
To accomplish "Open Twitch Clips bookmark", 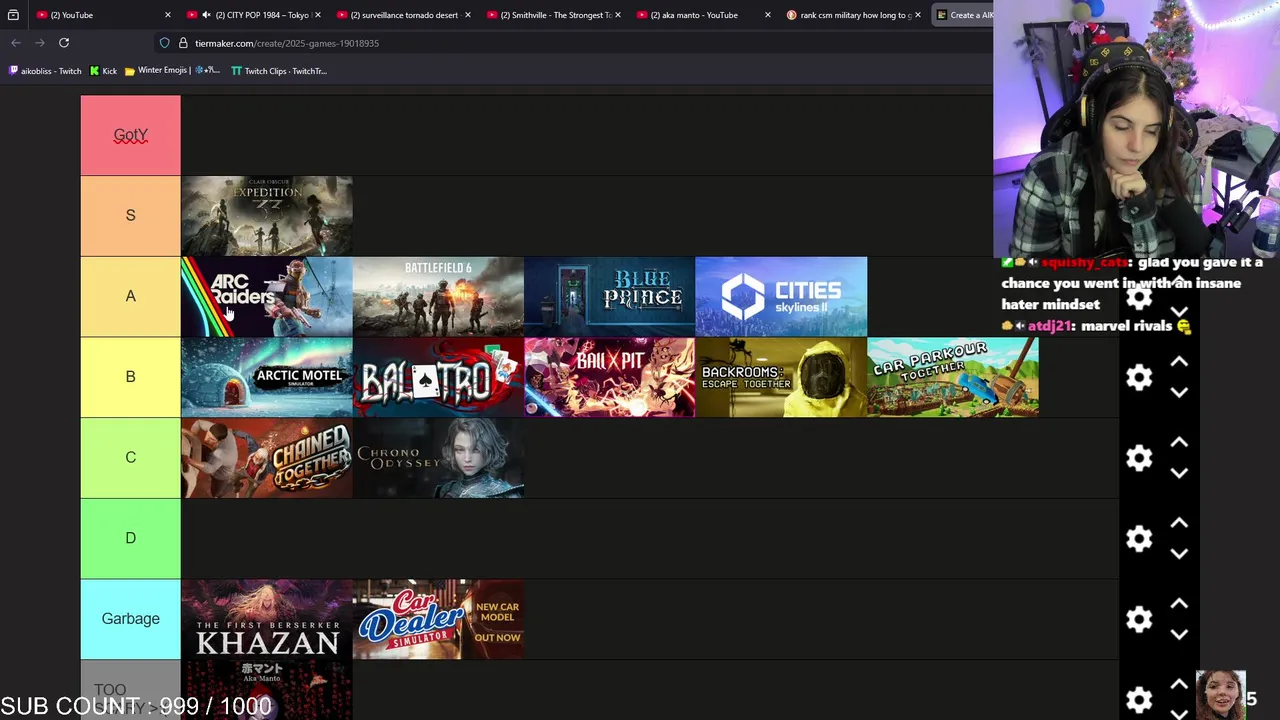I will point(279,71).
